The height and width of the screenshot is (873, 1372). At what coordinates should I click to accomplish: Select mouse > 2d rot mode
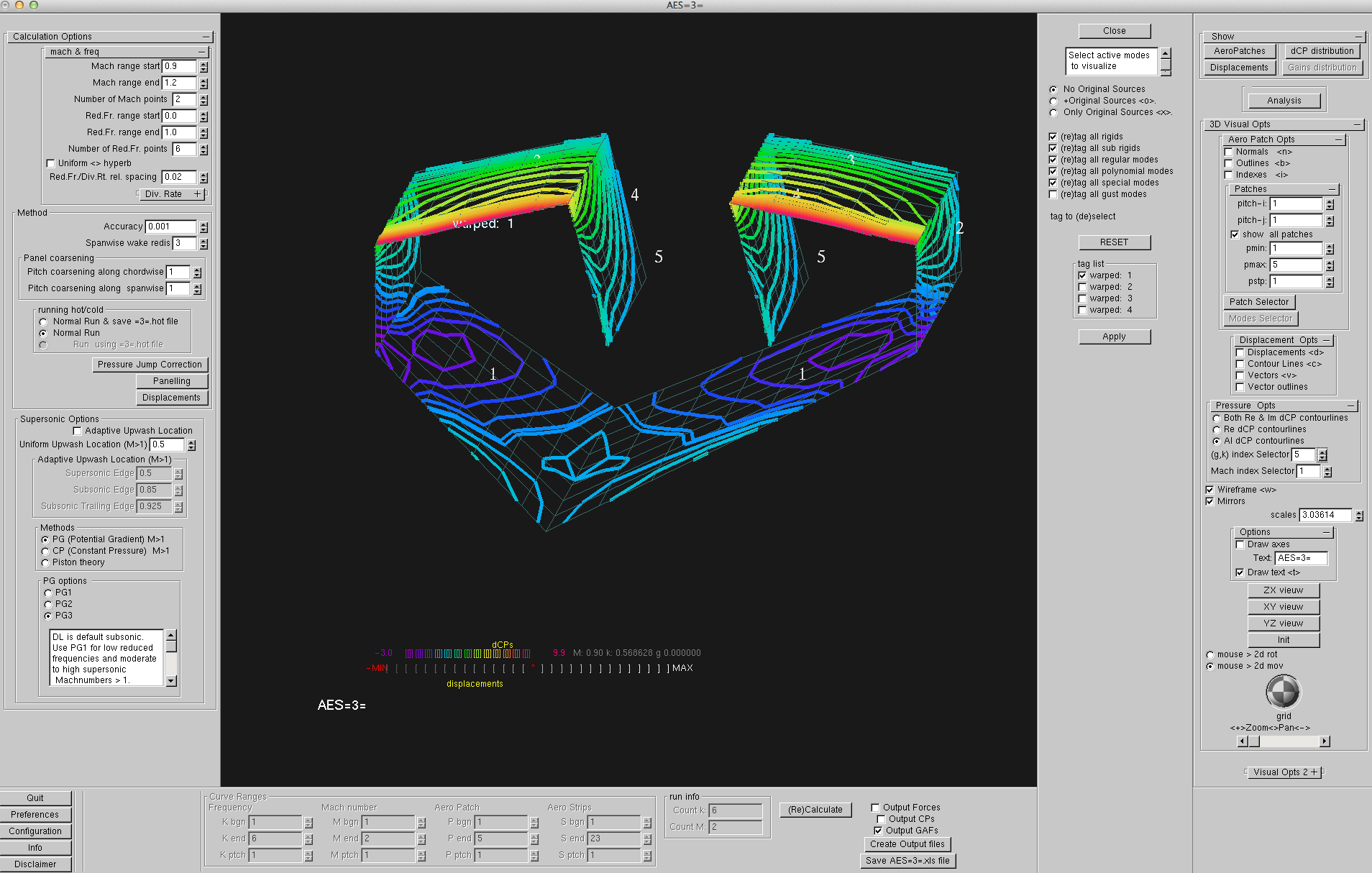[1209, 654]
